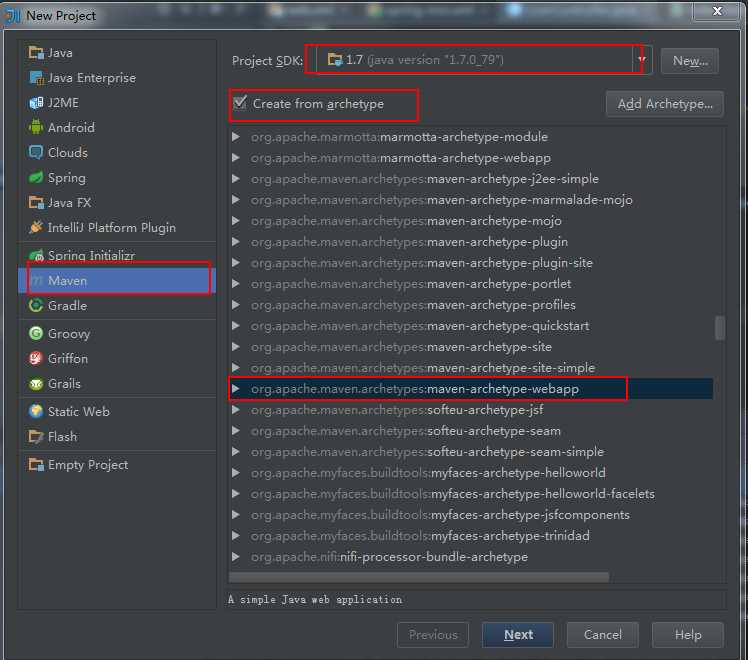Select myfaces-archetype-trinidad row
Viewport: 748px width, 660px height.
pyautogui.click(x=471, y=536)
